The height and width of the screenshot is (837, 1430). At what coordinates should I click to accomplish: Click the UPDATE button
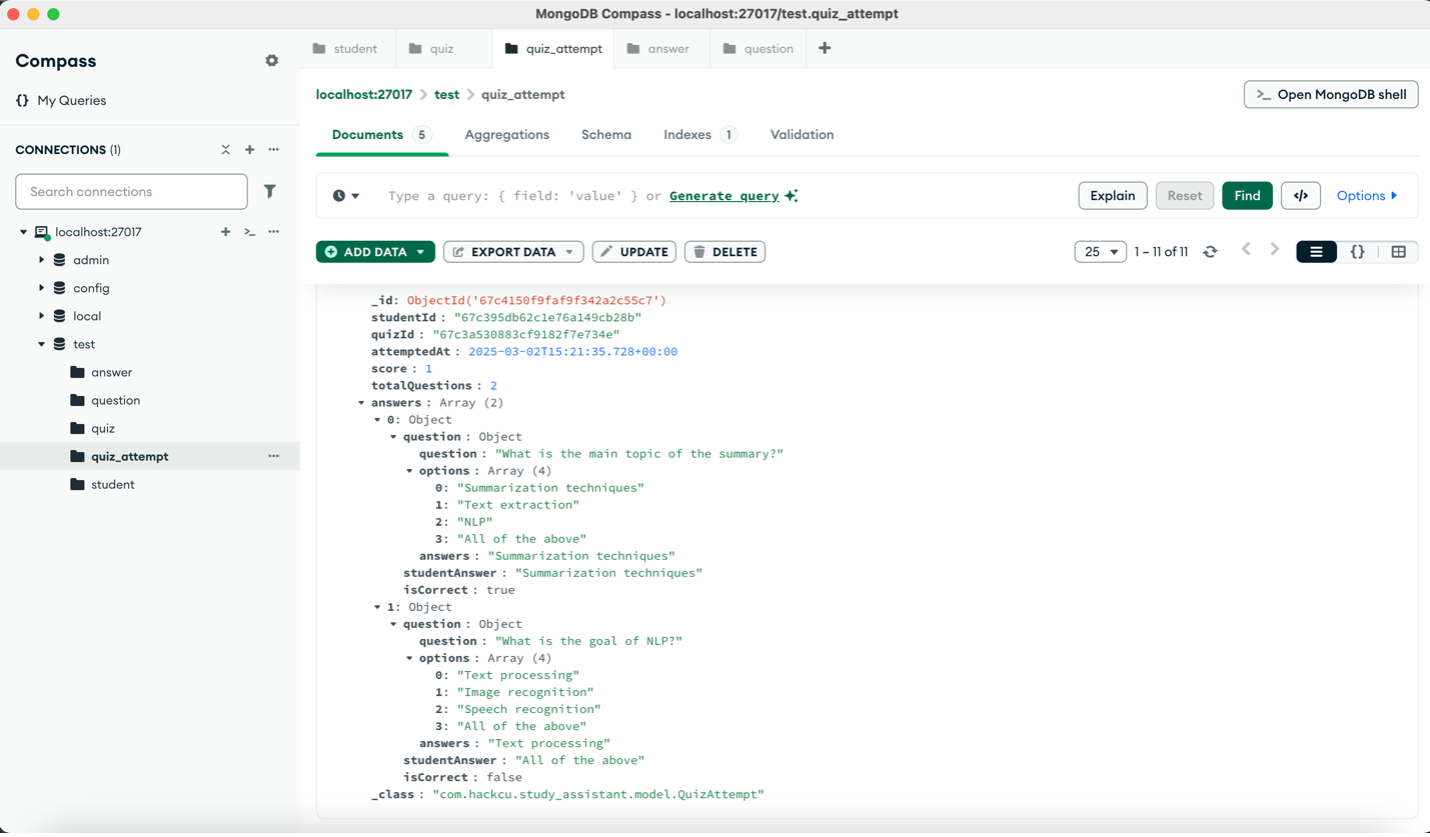point(635,252)
